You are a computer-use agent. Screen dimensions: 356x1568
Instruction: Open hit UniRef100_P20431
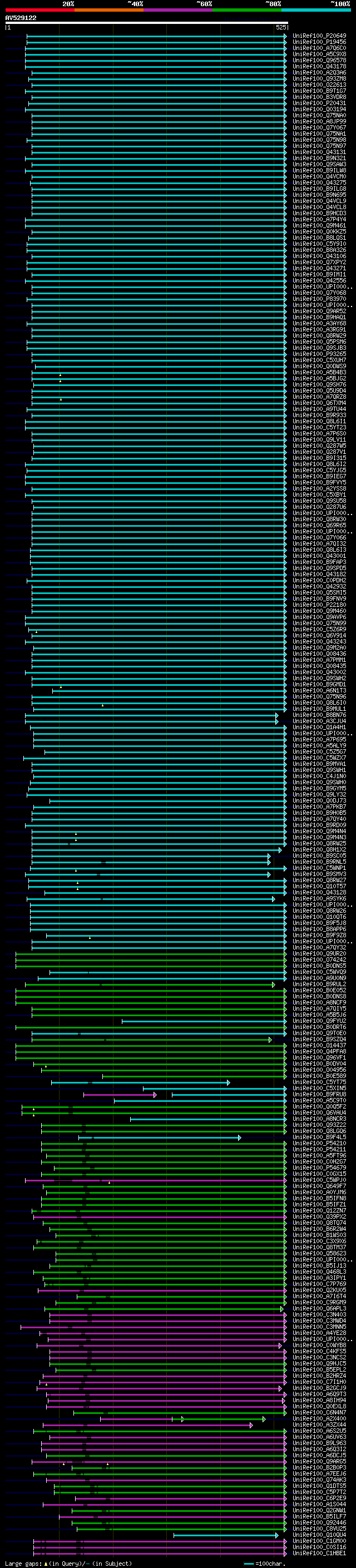coord(319,103)
